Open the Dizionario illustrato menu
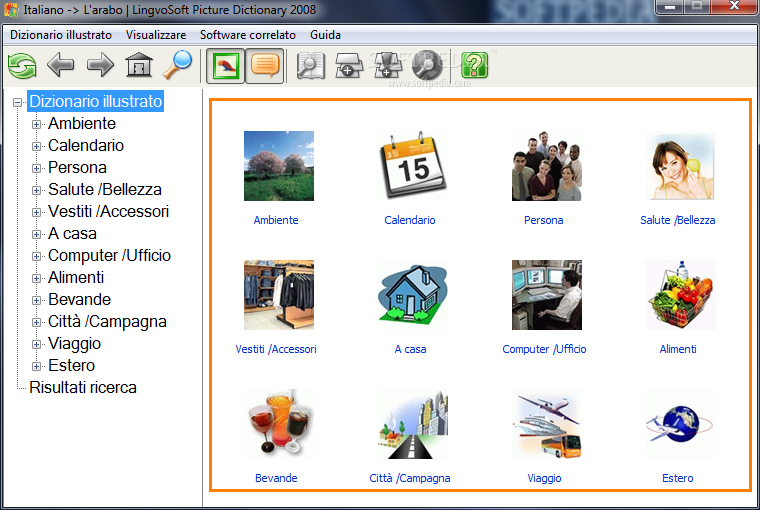Image resolution: width=760 pixels, height=510 pixels. pyautogui.click(x=61, y=35)
